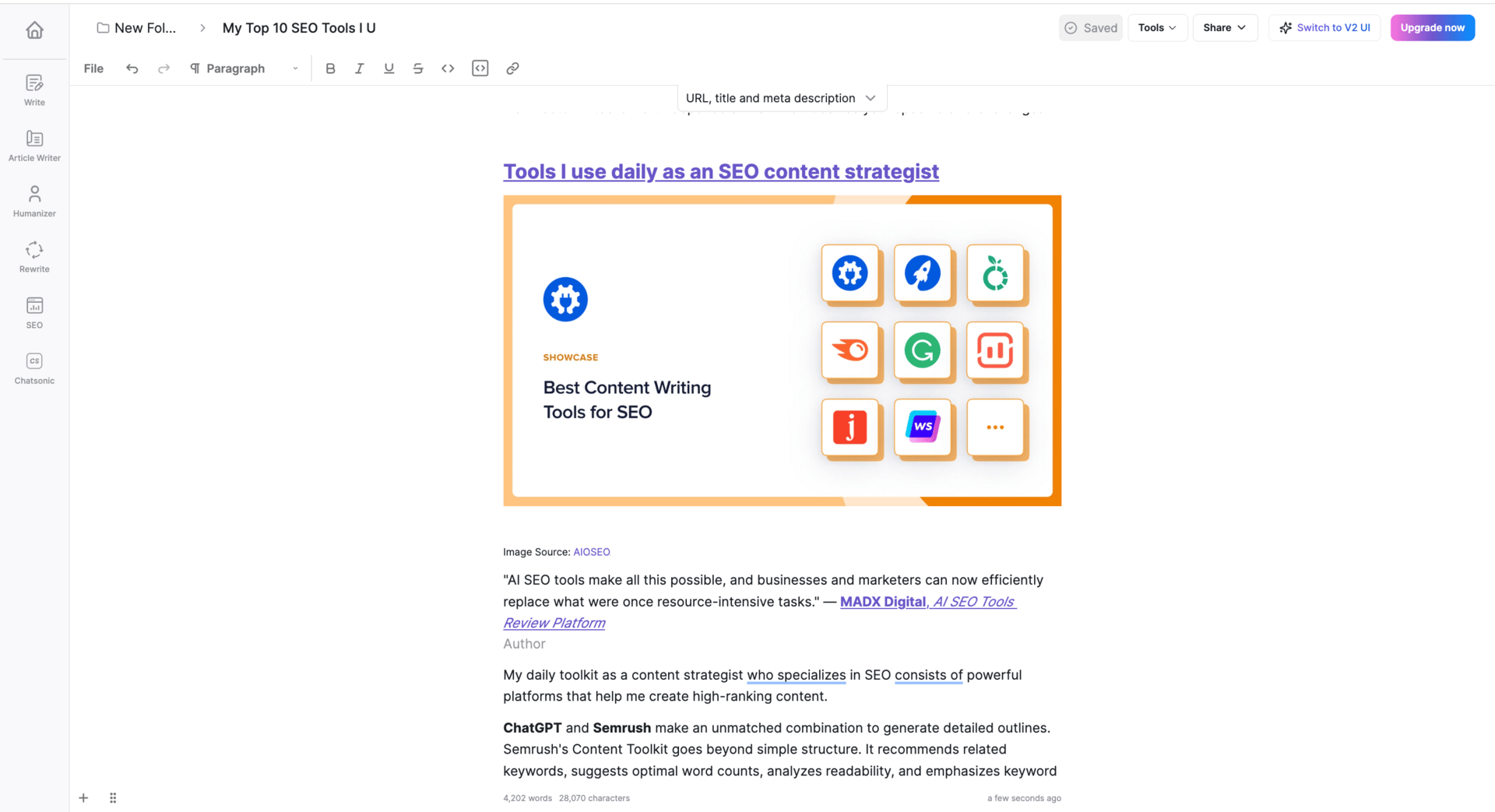This screenshot has height=812, width=1495.
Task: Click the AIOSEO image source link
Action: tap(592, 552)
